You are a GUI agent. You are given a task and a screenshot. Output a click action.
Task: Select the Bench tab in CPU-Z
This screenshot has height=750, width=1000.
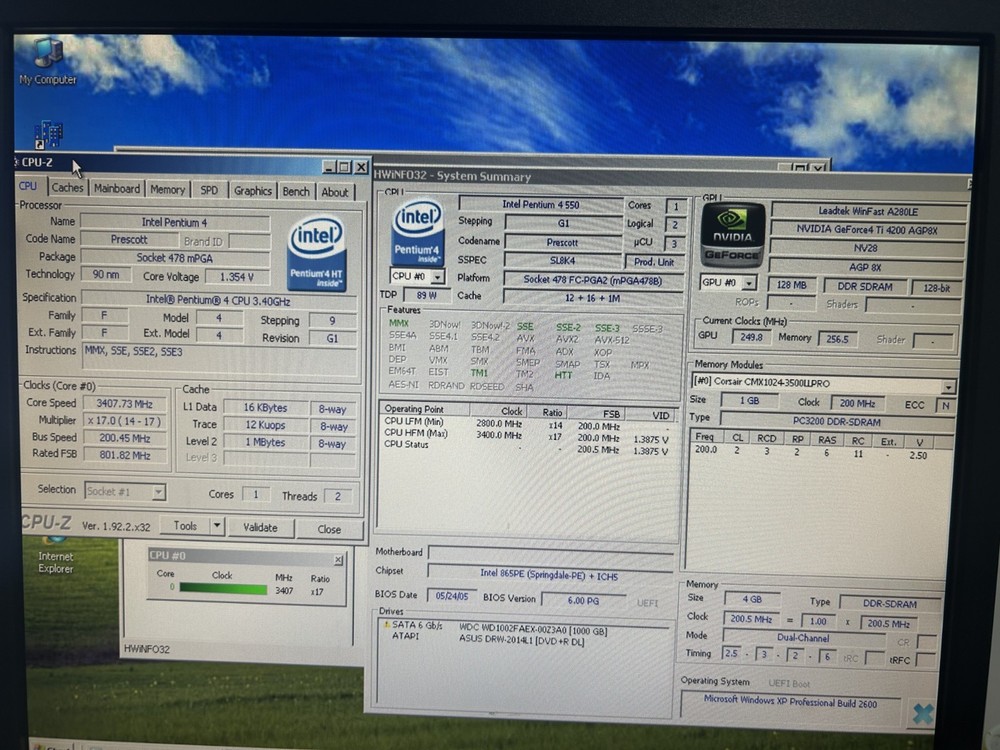(296, 191)
